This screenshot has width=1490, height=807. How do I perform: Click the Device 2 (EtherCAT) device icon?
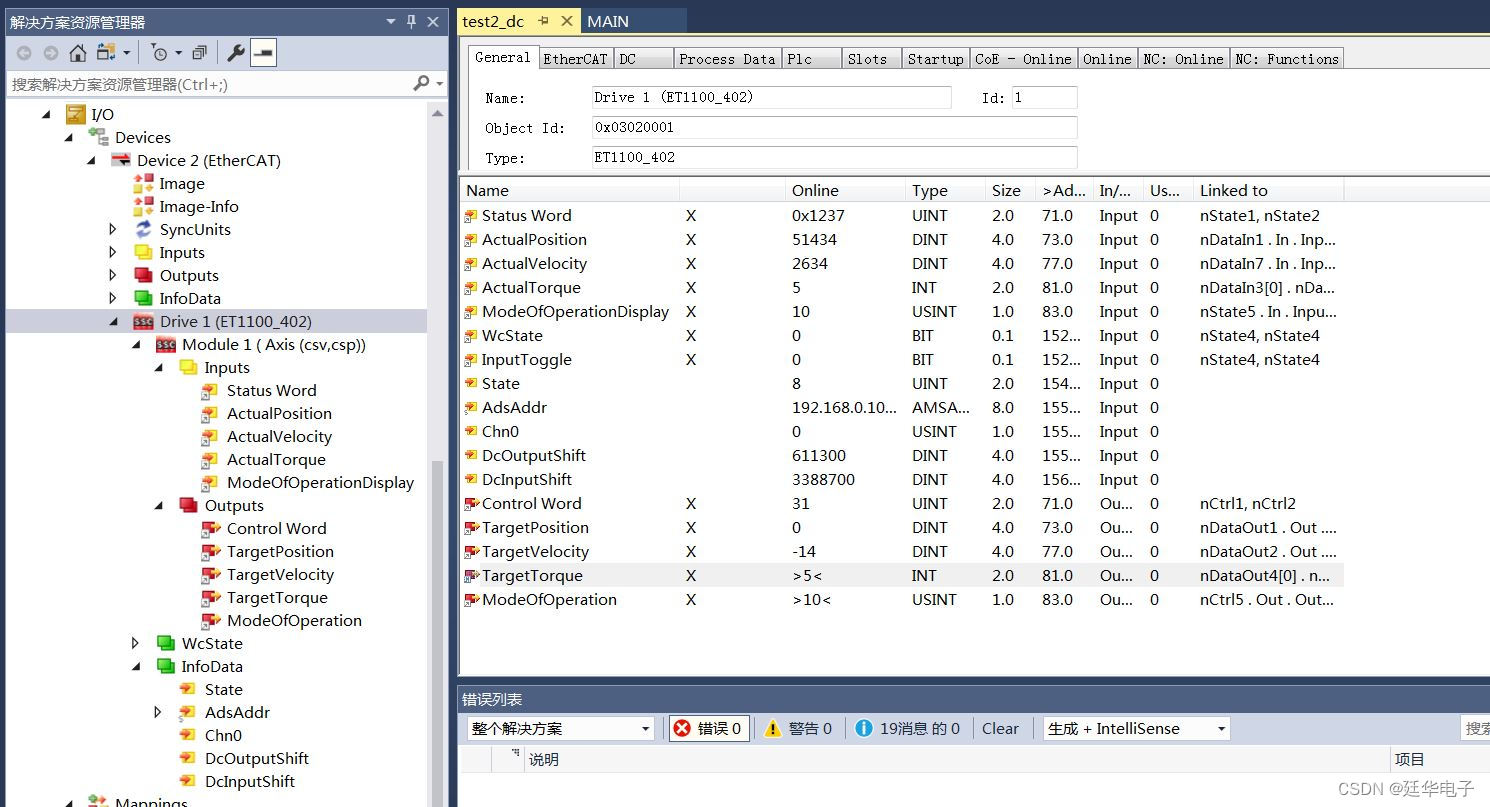[120, 161]
